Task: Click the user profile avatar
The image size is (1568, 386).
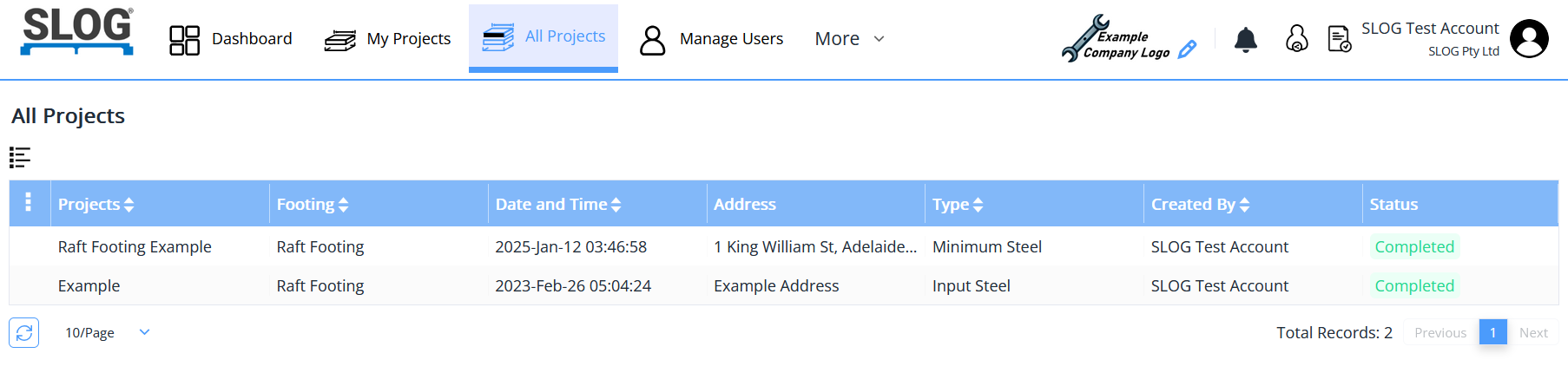Action: (x=1528, y=39)
